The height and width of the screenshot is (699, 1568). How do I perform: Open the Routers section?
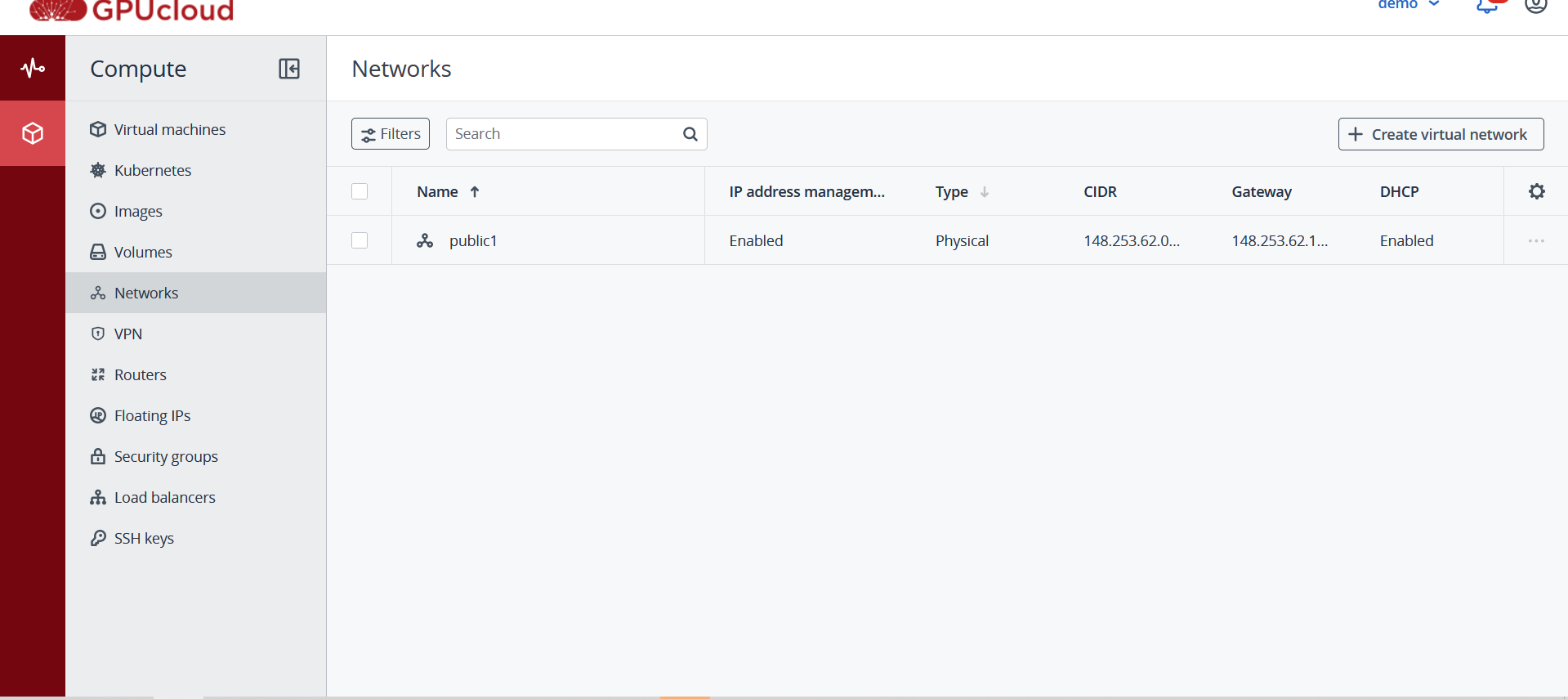pos(196,374)
